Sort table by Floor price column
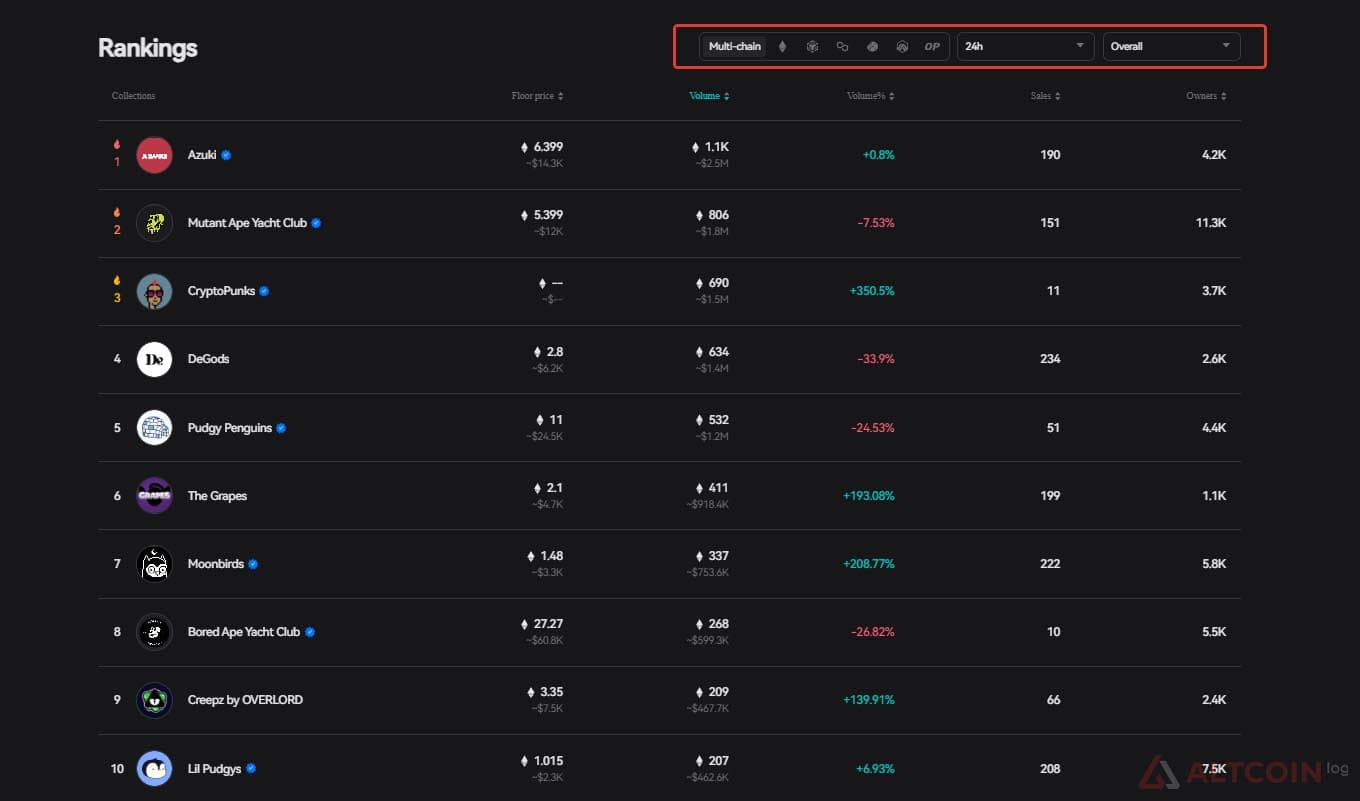This screenshot has height=801, width=1360. 537,96
